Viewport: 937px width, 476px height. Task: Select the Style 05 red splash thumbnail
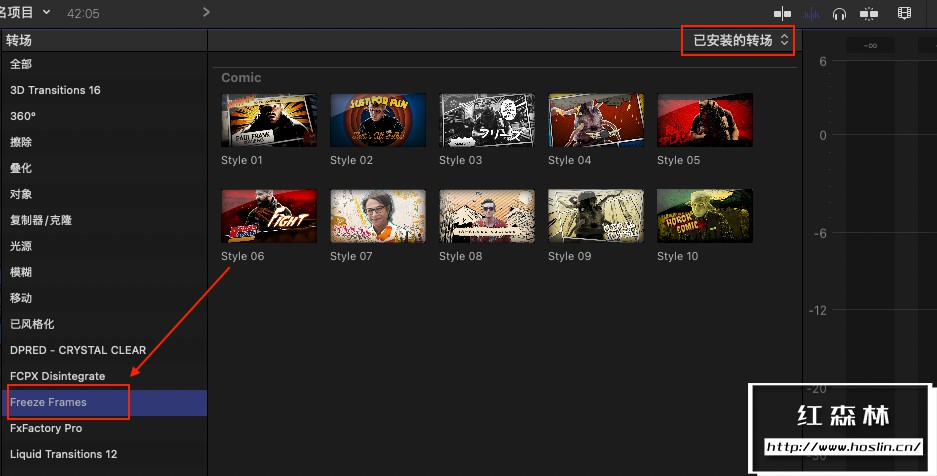705,120
